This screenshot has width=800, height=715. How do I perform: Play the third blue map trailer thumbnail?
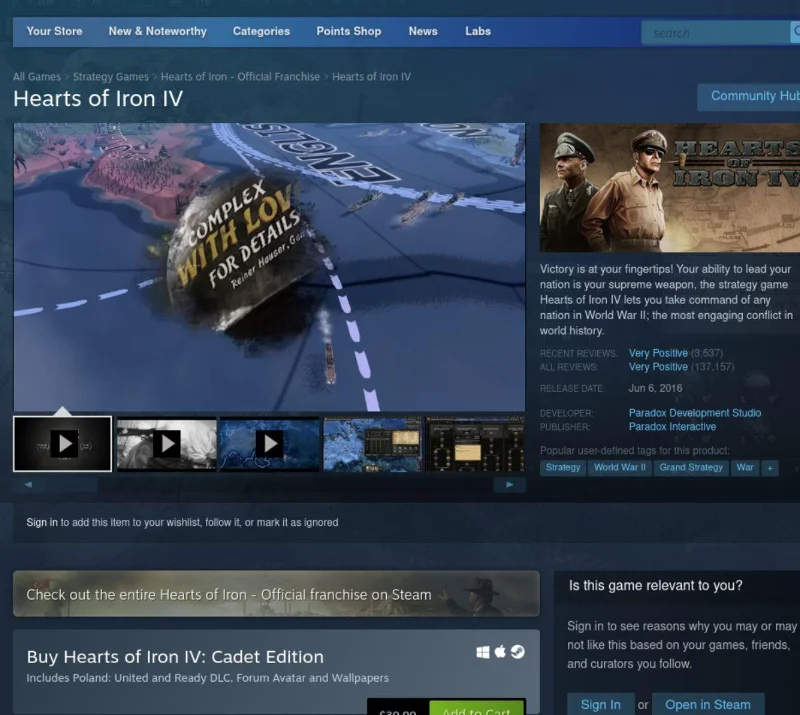pos(269,443)
